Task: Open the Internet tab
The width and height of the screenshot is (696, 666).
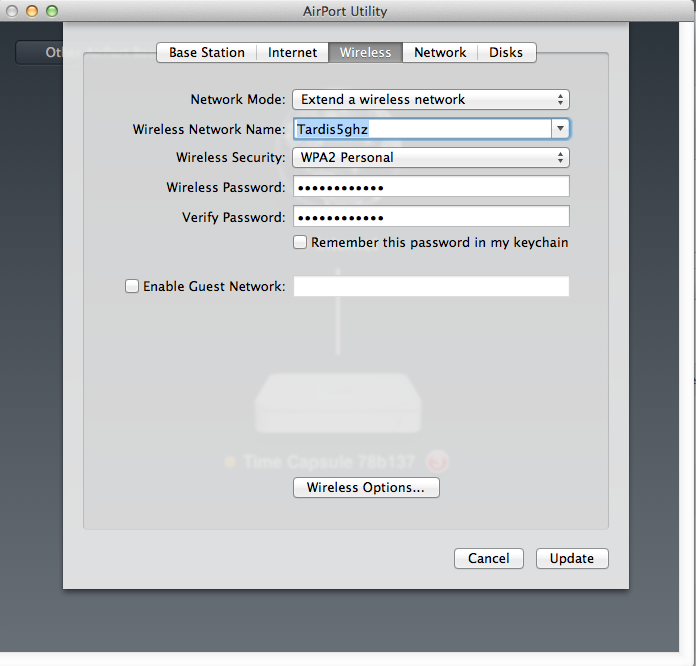Action: [x=293, y=52]
